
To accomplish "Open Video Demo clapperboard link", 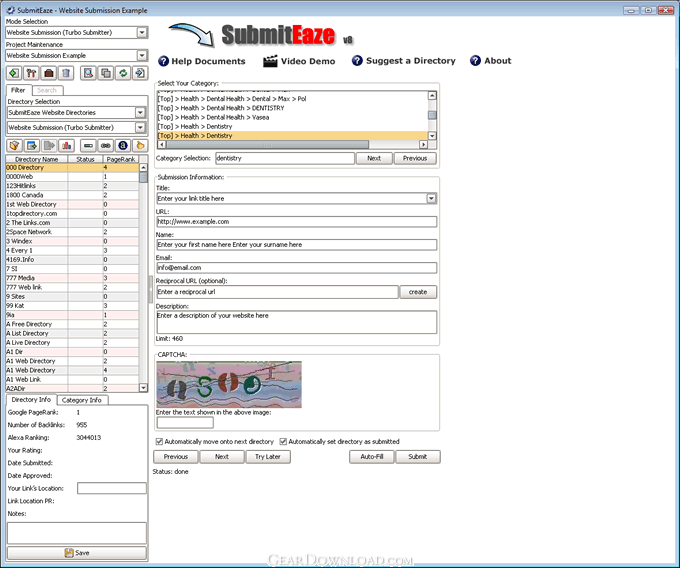I will [x=298, y=61].
